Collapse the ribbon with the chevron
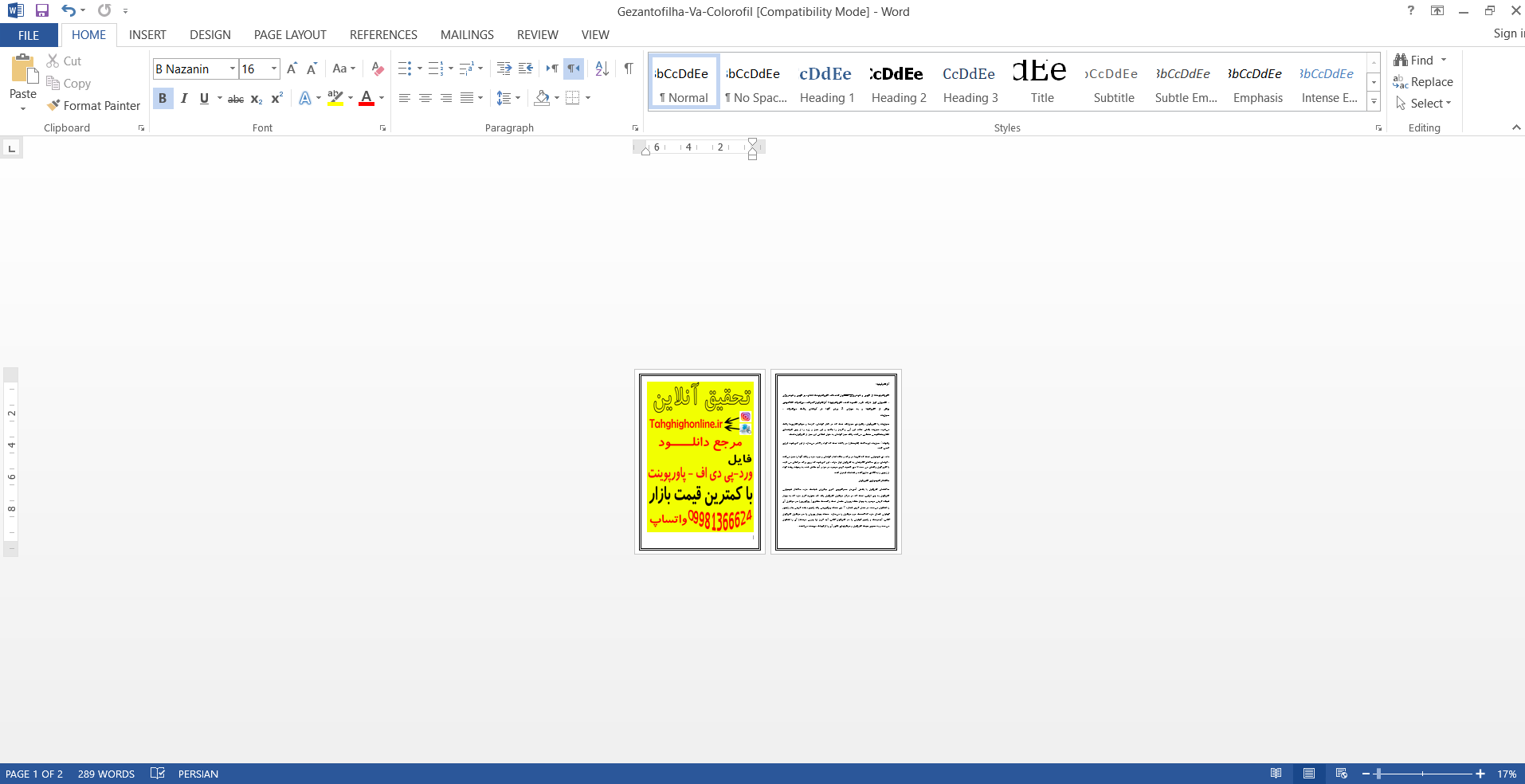Image resolution: width=1525 pixels, height=784 pixels. (1516, 127)
